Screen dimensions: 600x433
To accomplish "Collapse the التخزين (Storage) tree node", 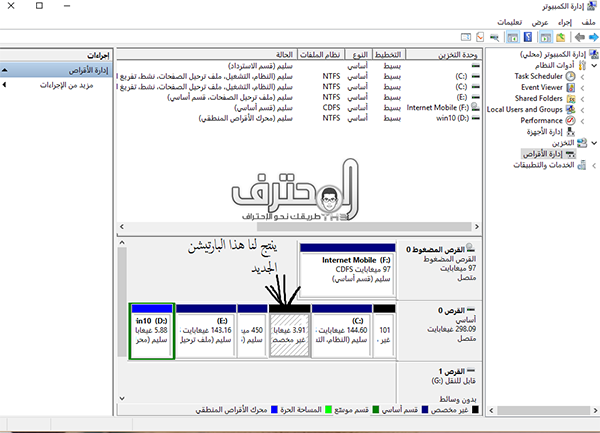I will [x=594, y=142].
